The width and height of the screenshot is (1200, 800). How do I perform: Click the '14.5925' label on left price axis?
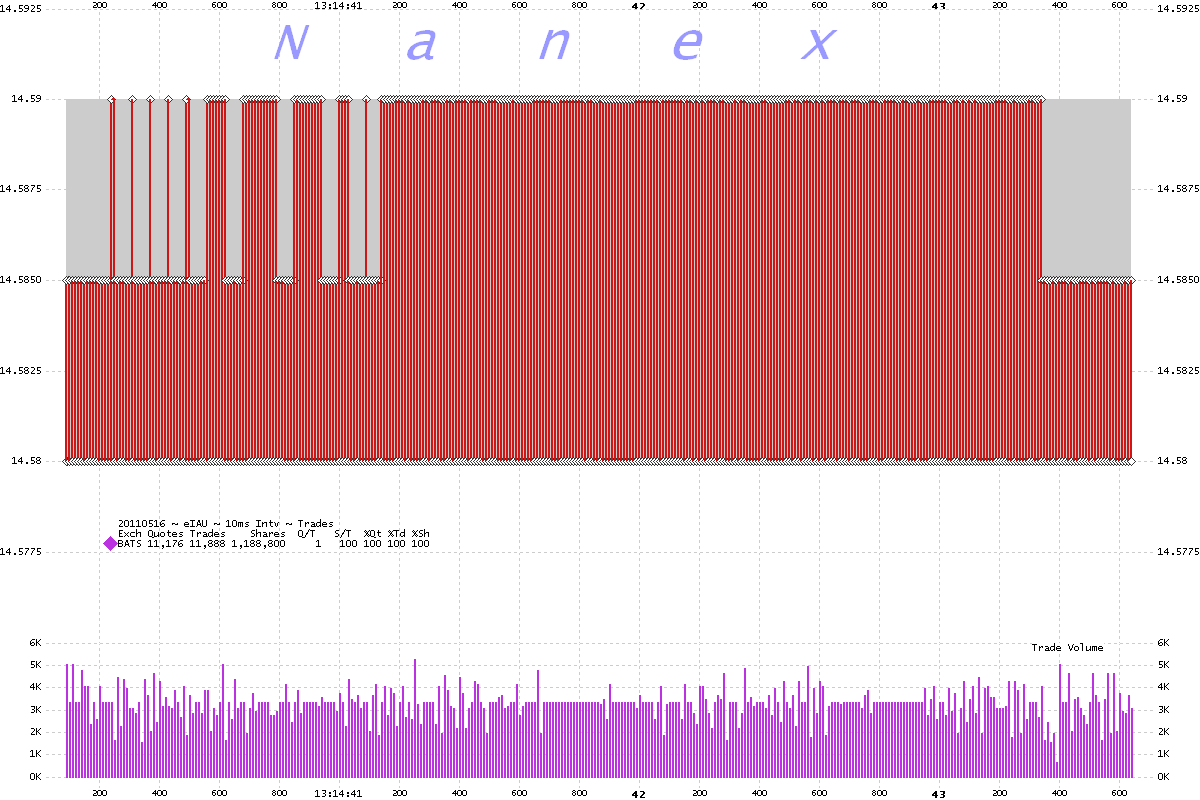21,8
